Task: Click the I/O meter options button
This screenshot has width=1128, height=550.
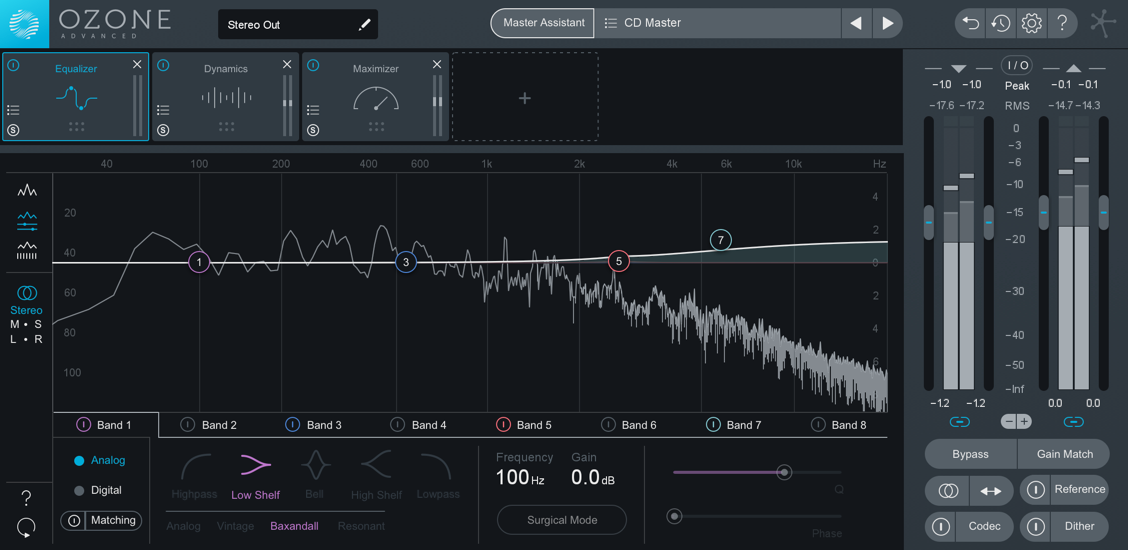Action: (x=1017, y=65)
